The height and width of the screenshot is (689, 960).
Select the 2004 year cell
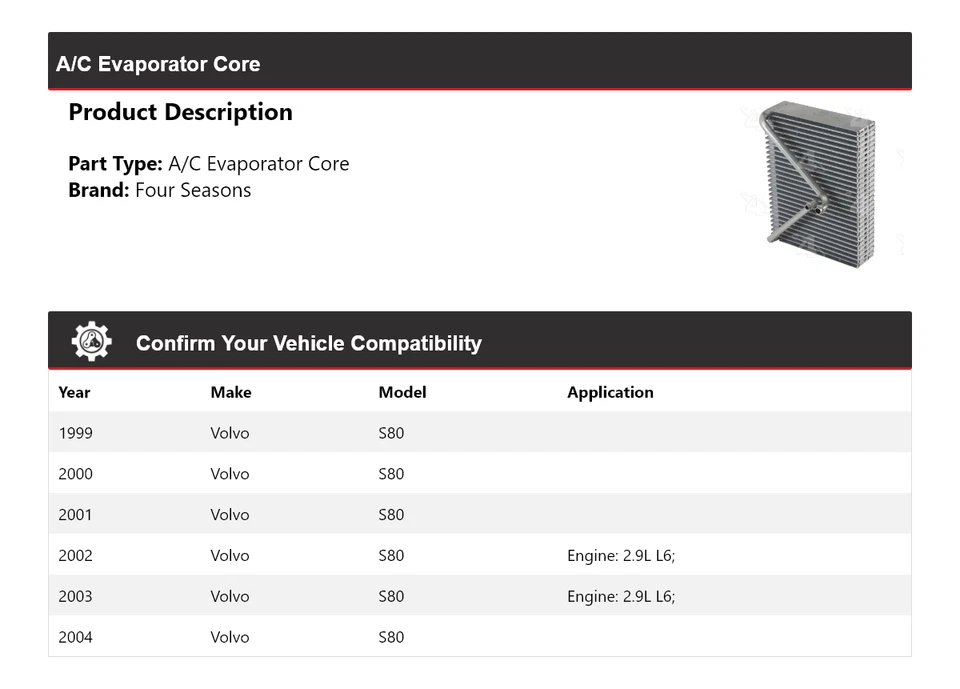click(x=75, y=637)
